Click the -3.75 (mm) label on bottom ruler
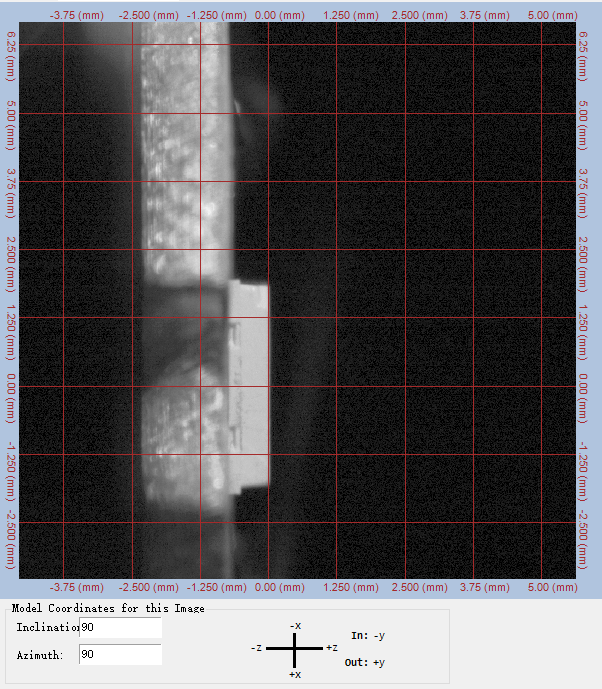602x689 pixels. point(78,588)
